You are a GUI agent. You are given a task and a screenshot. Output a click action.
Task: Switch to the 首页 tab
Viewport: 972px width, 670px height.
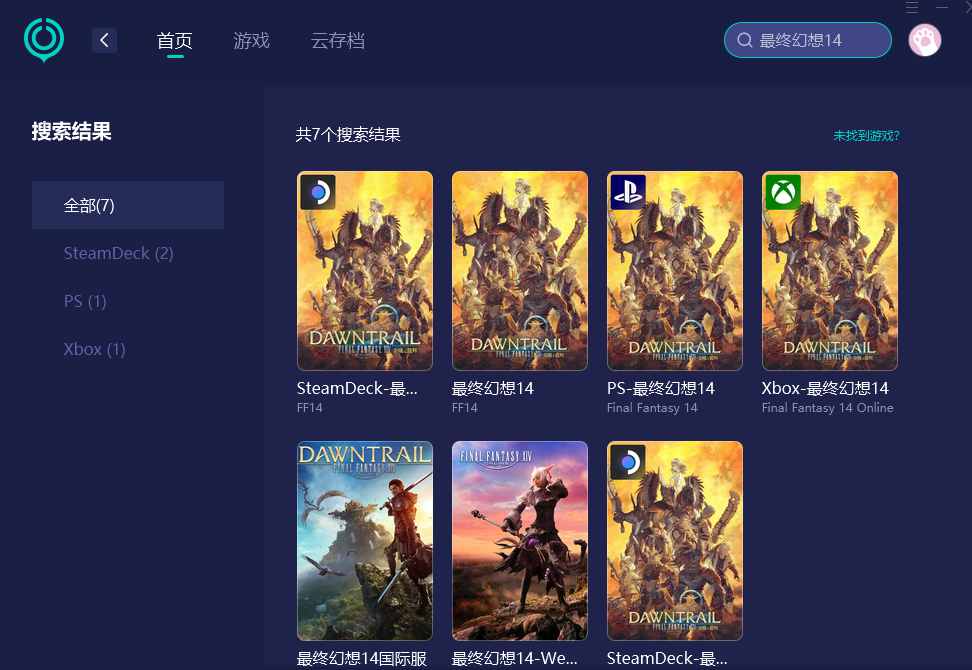175,41
